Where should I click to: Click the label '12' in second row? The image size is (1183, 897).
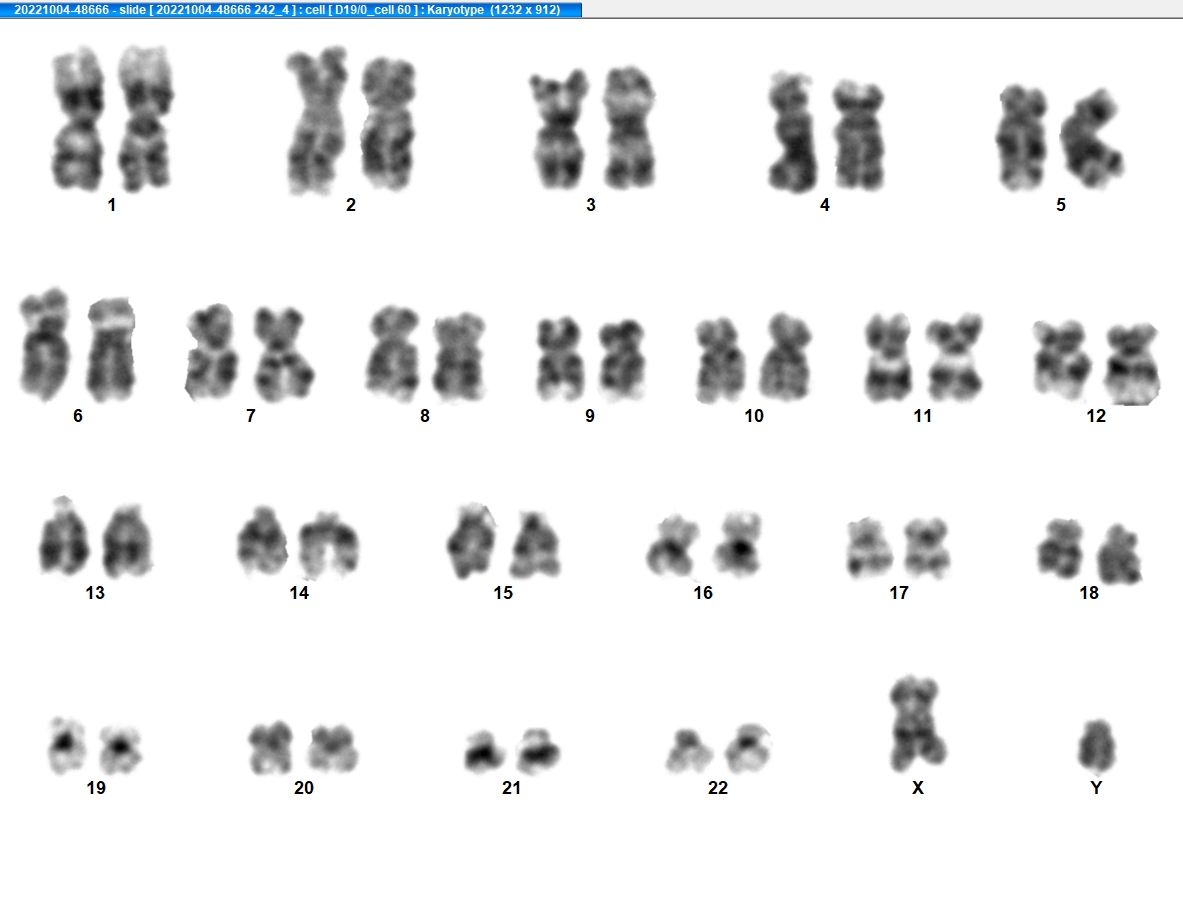(x=1096, y=416)
